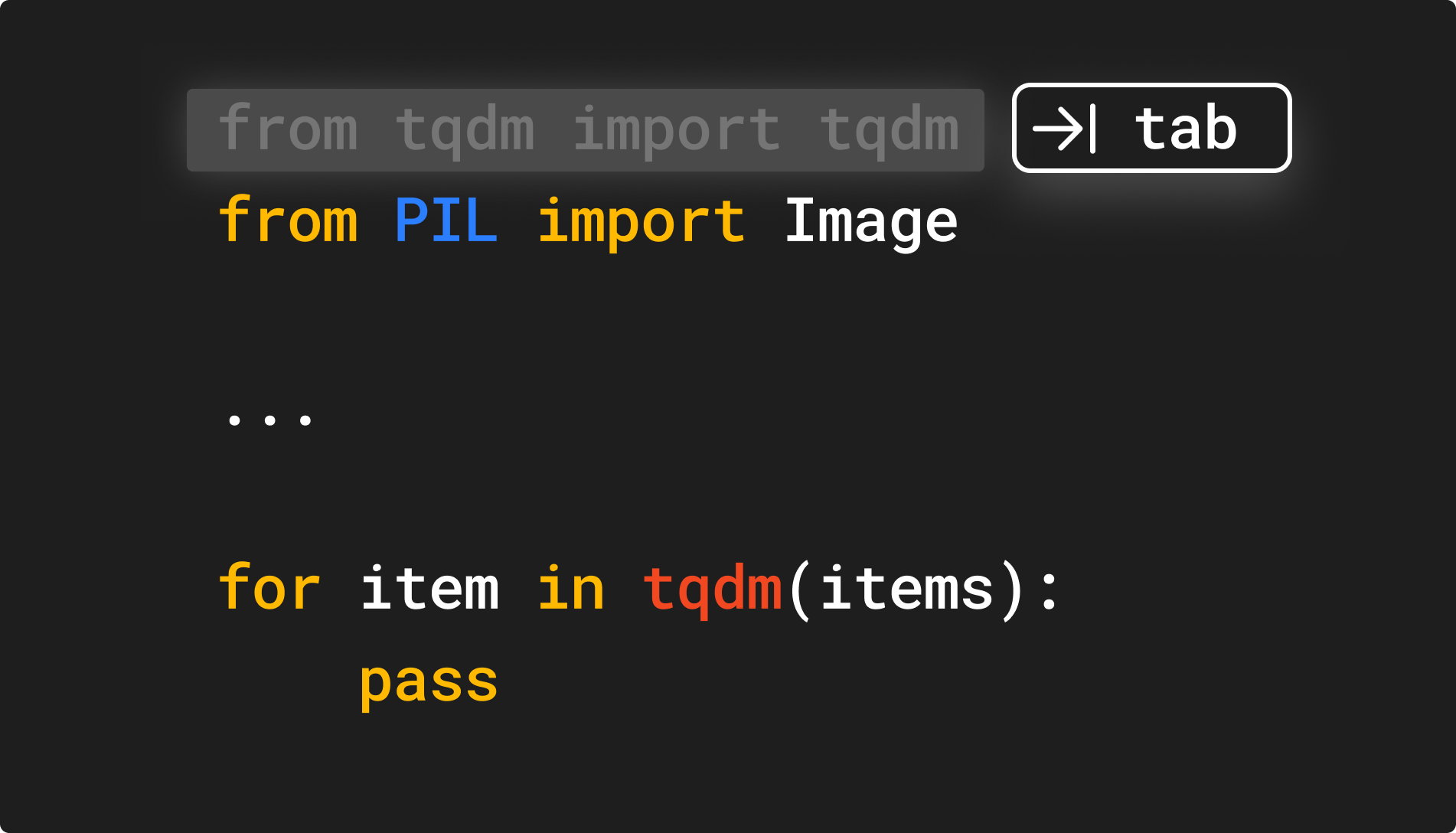Click the first grayed 'tqdm' after from

[x=465, y=132]
